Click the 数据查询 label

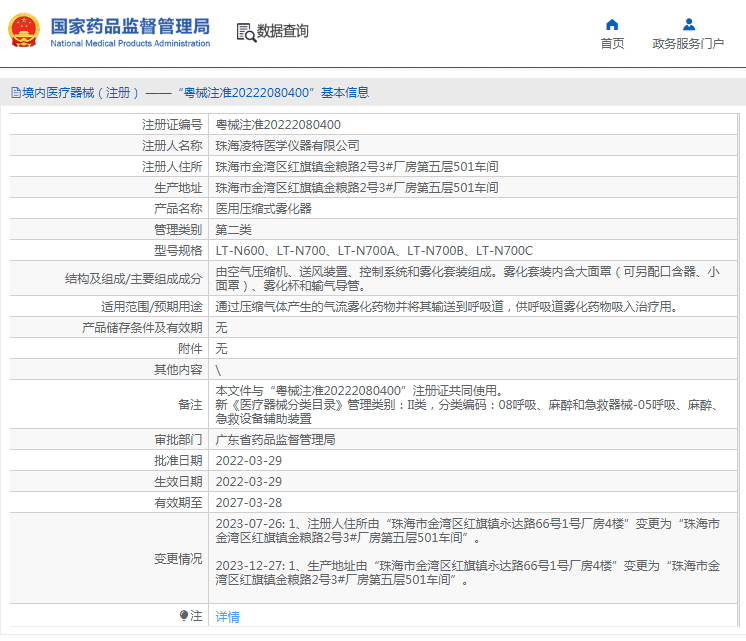pos(283,31)
